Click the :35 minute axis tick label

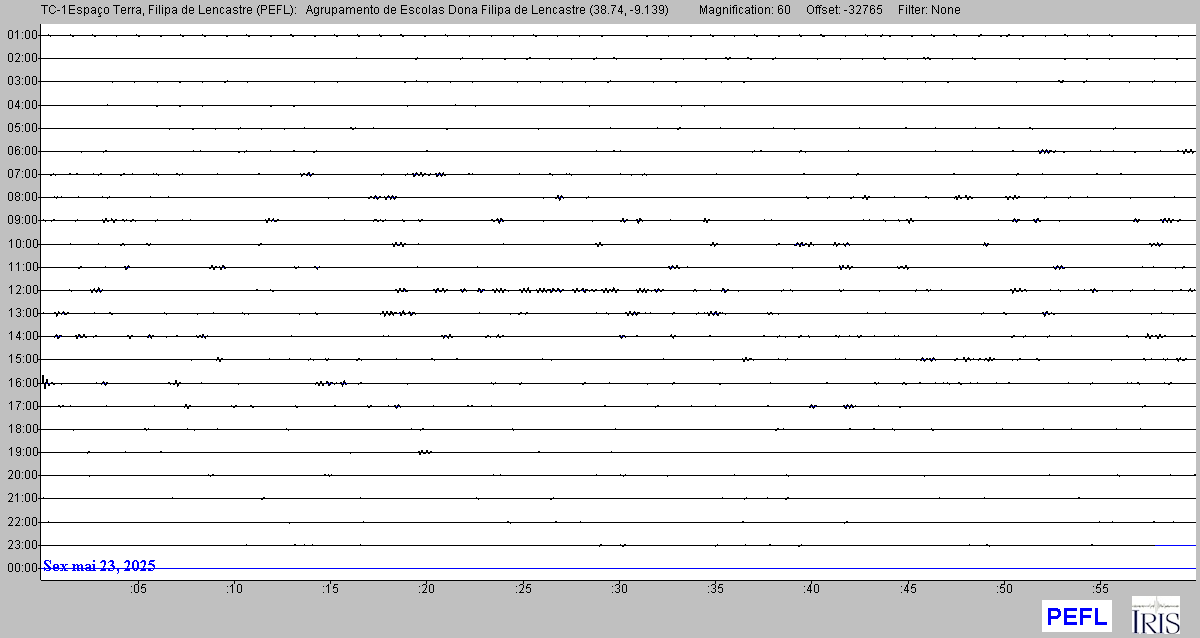(715, 589)
